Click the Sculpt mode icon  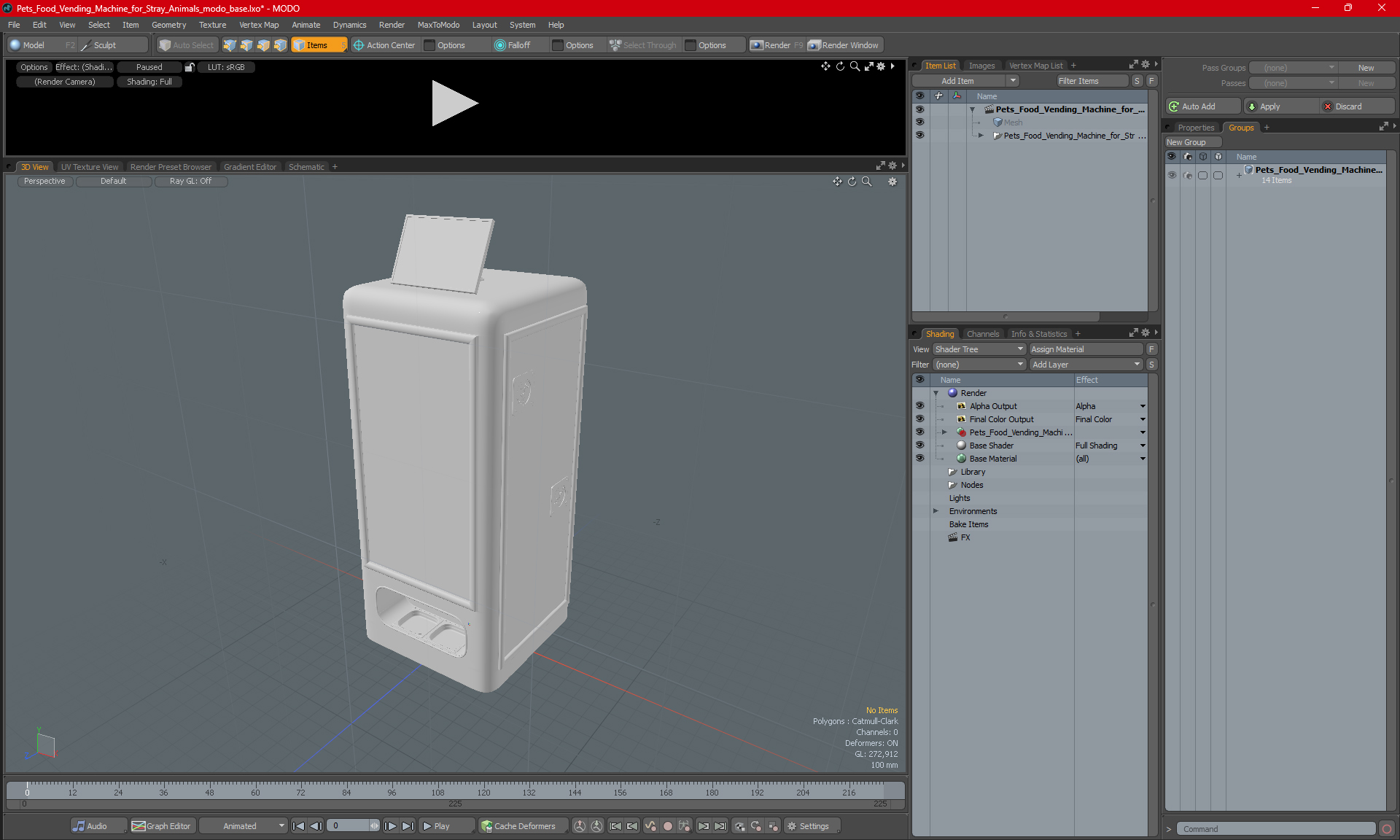point(87,45)
